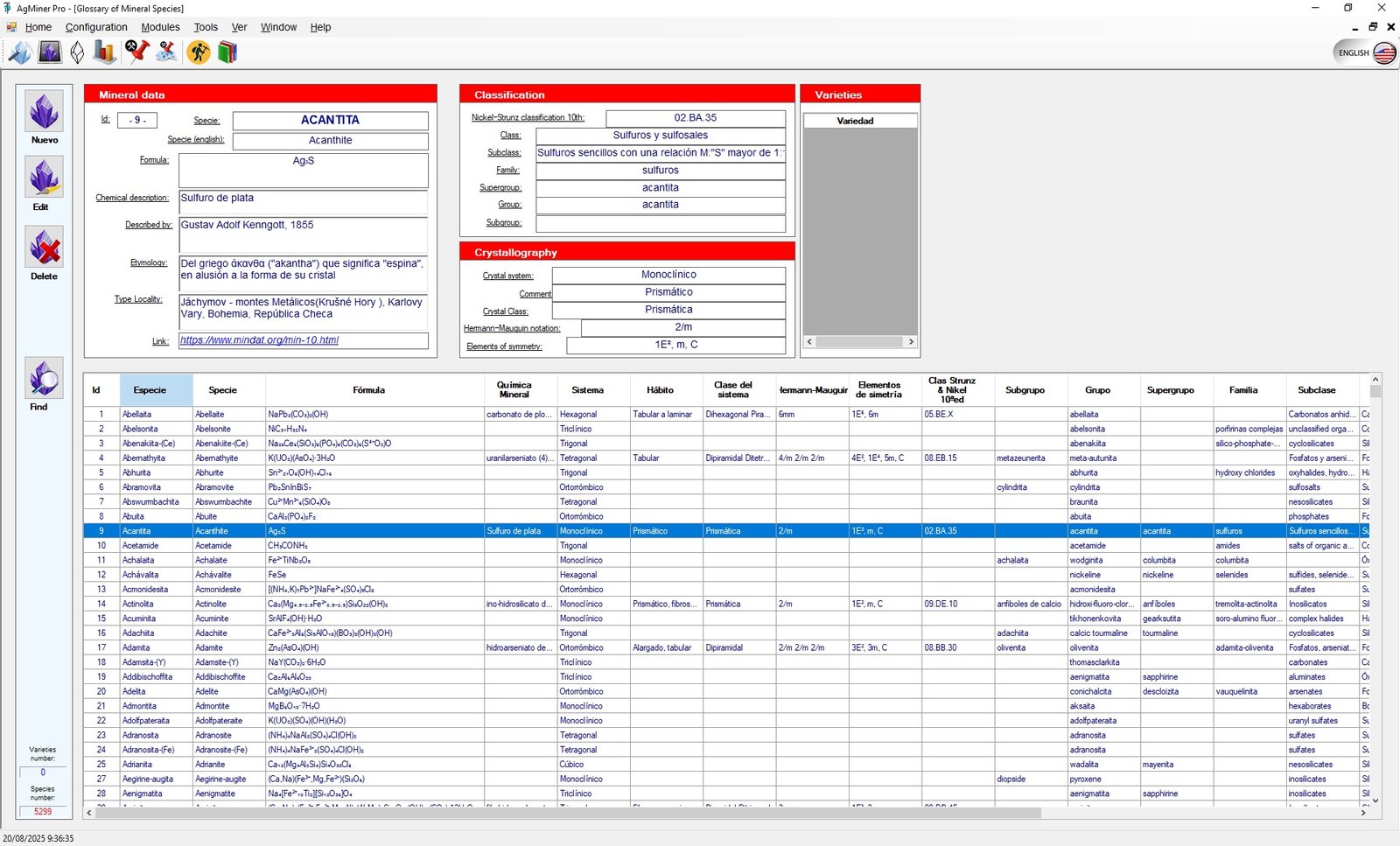Open the Find mineral search

pyautogui.click(x=44, y=384)
